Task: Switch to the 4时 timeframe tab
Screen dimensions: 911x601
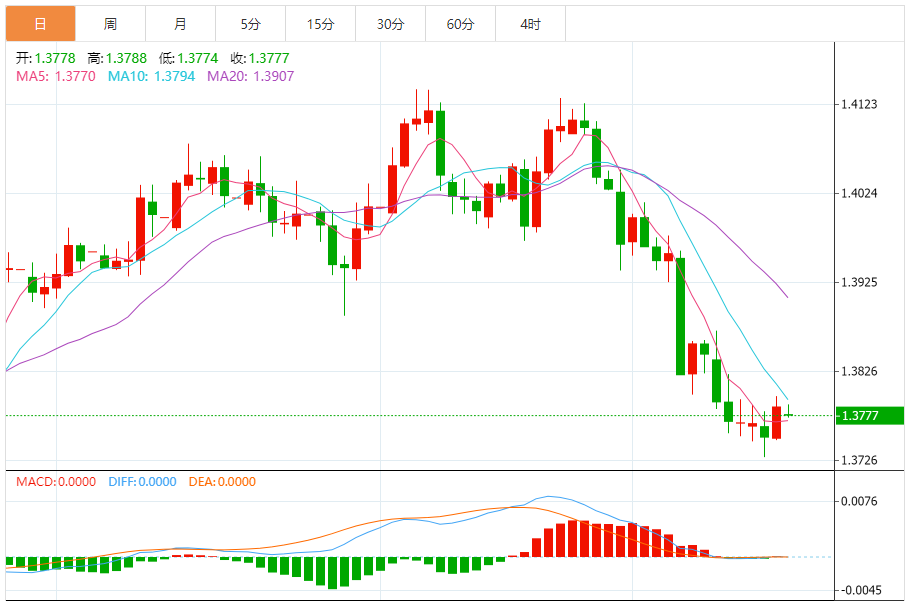Action: coord(530,24)
